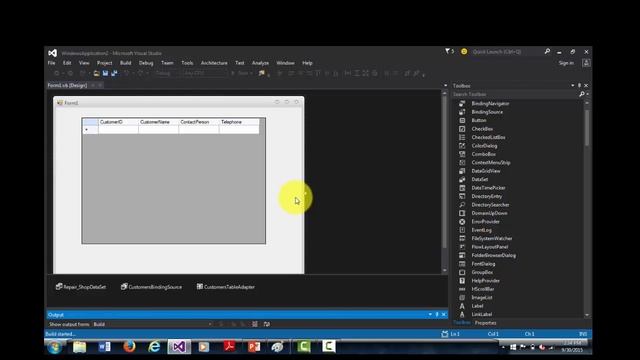Click the Toolbox vertical scrollbar
Image resolution: width=640 pixels, height=360 pixels.
[587, 208]
